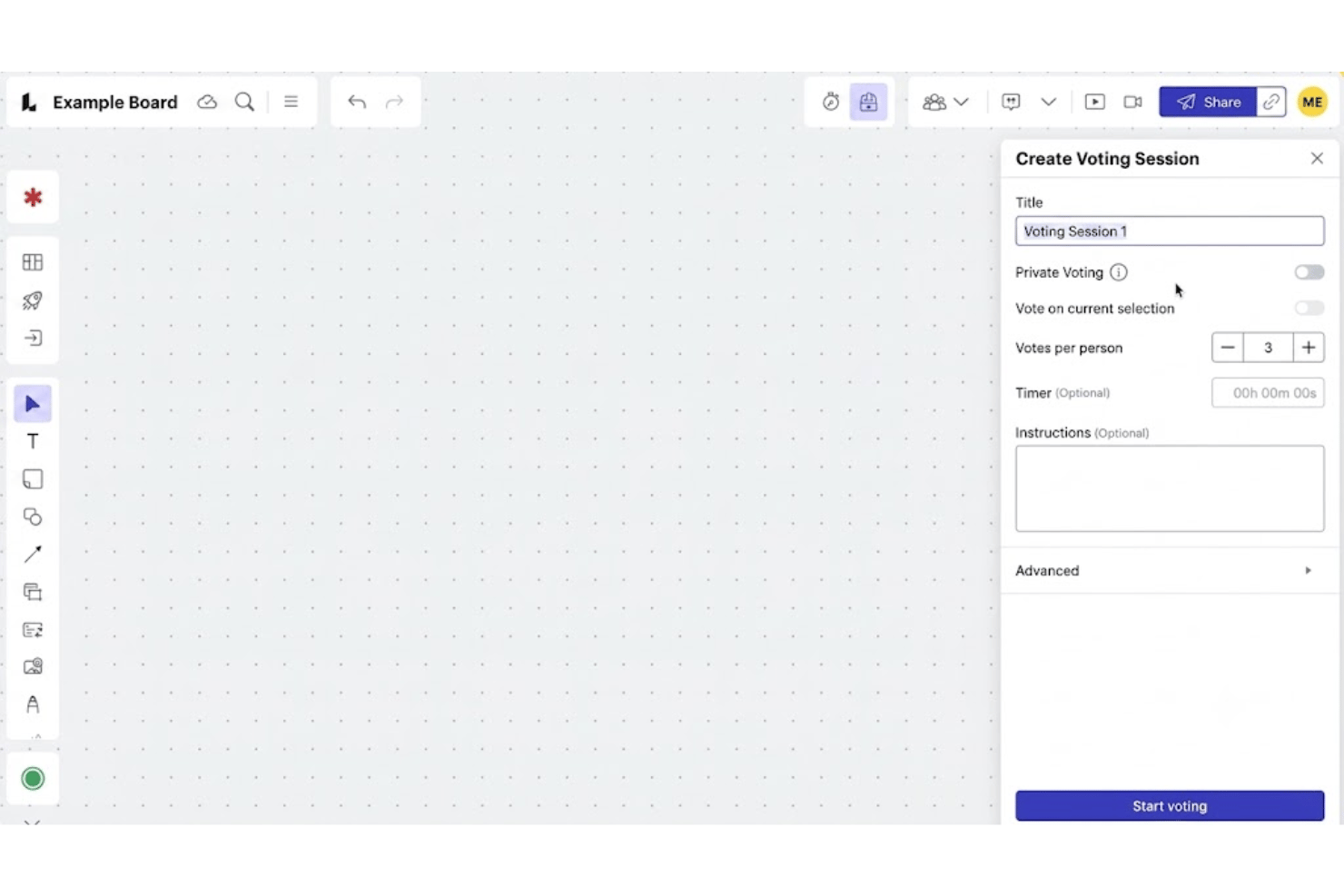Open the timer stopwatch tool
The image size is (1344, 896).
pyautogui.click(x=830, y=102)
